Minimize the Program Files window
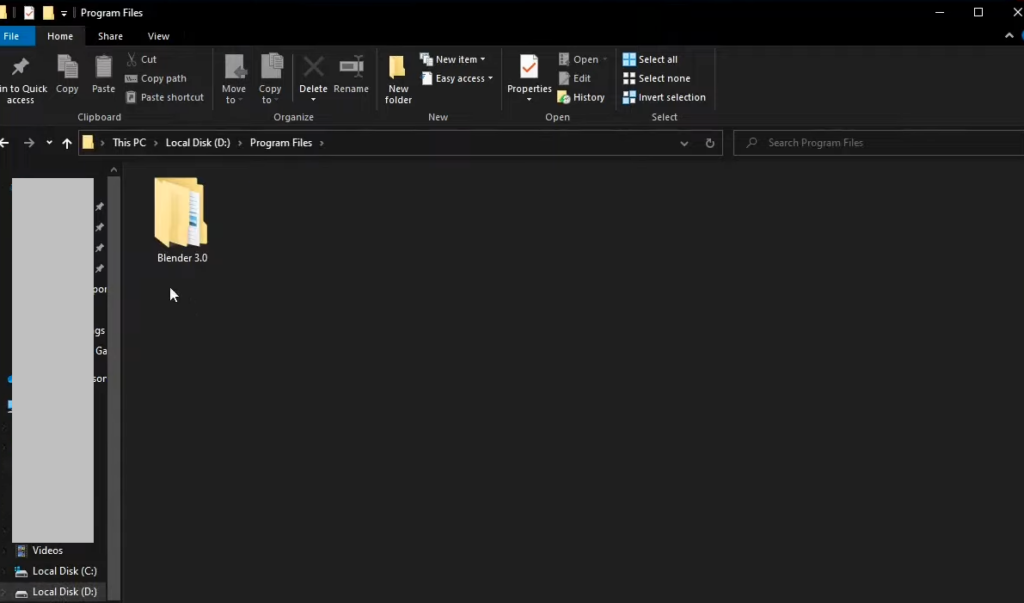1024x603 pixels. (940, 12)
